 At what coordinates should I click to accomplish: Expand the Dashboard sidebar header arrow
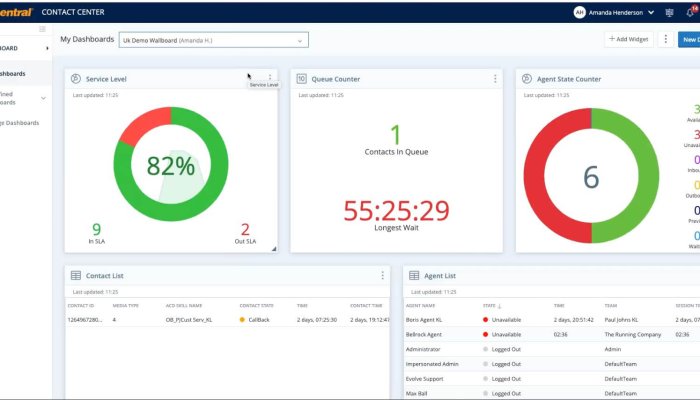pos(47,48)
